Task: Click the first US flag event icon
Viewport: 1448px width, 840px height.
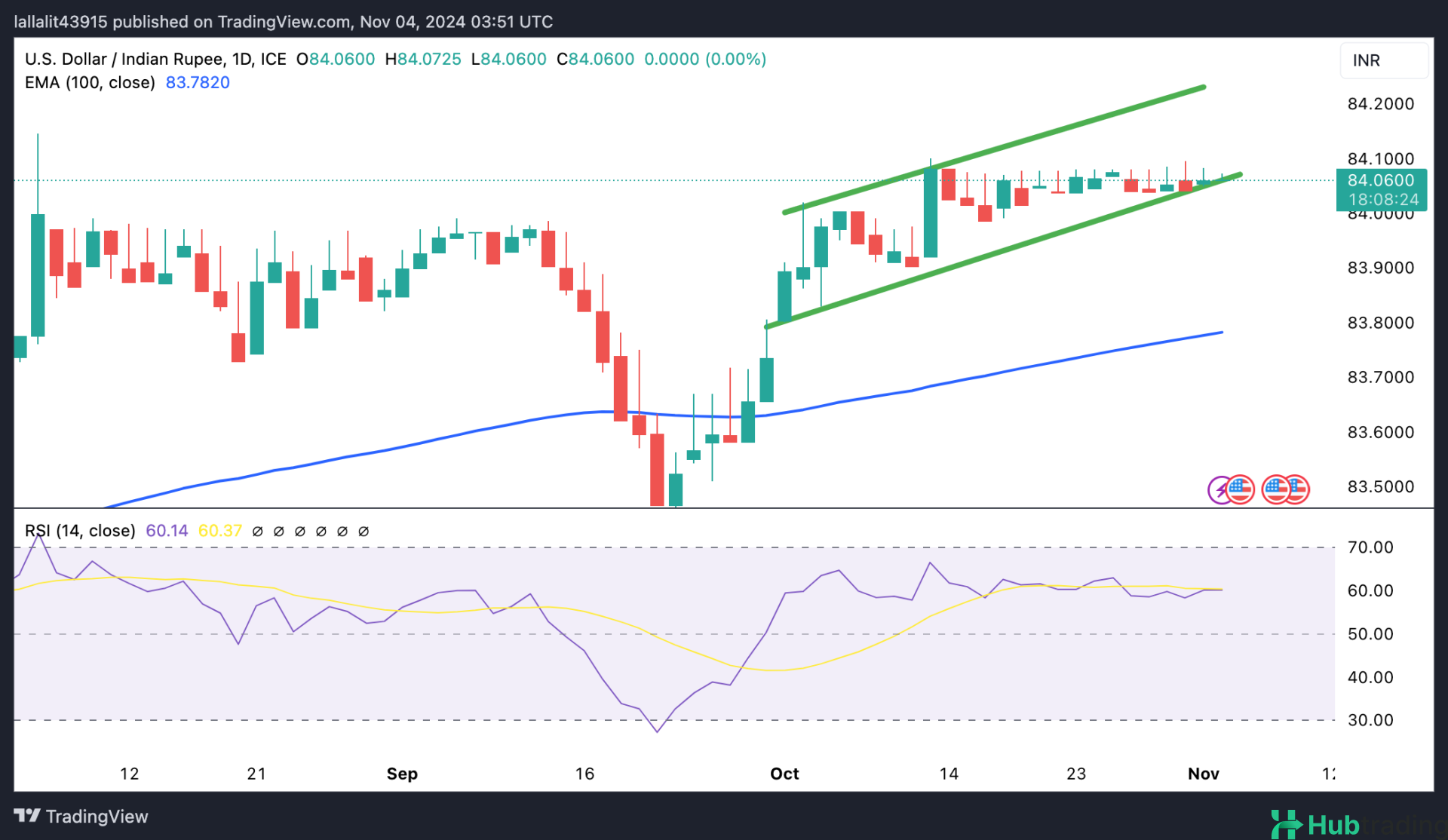Action: pyautogui.click(x=1241, y=489)
